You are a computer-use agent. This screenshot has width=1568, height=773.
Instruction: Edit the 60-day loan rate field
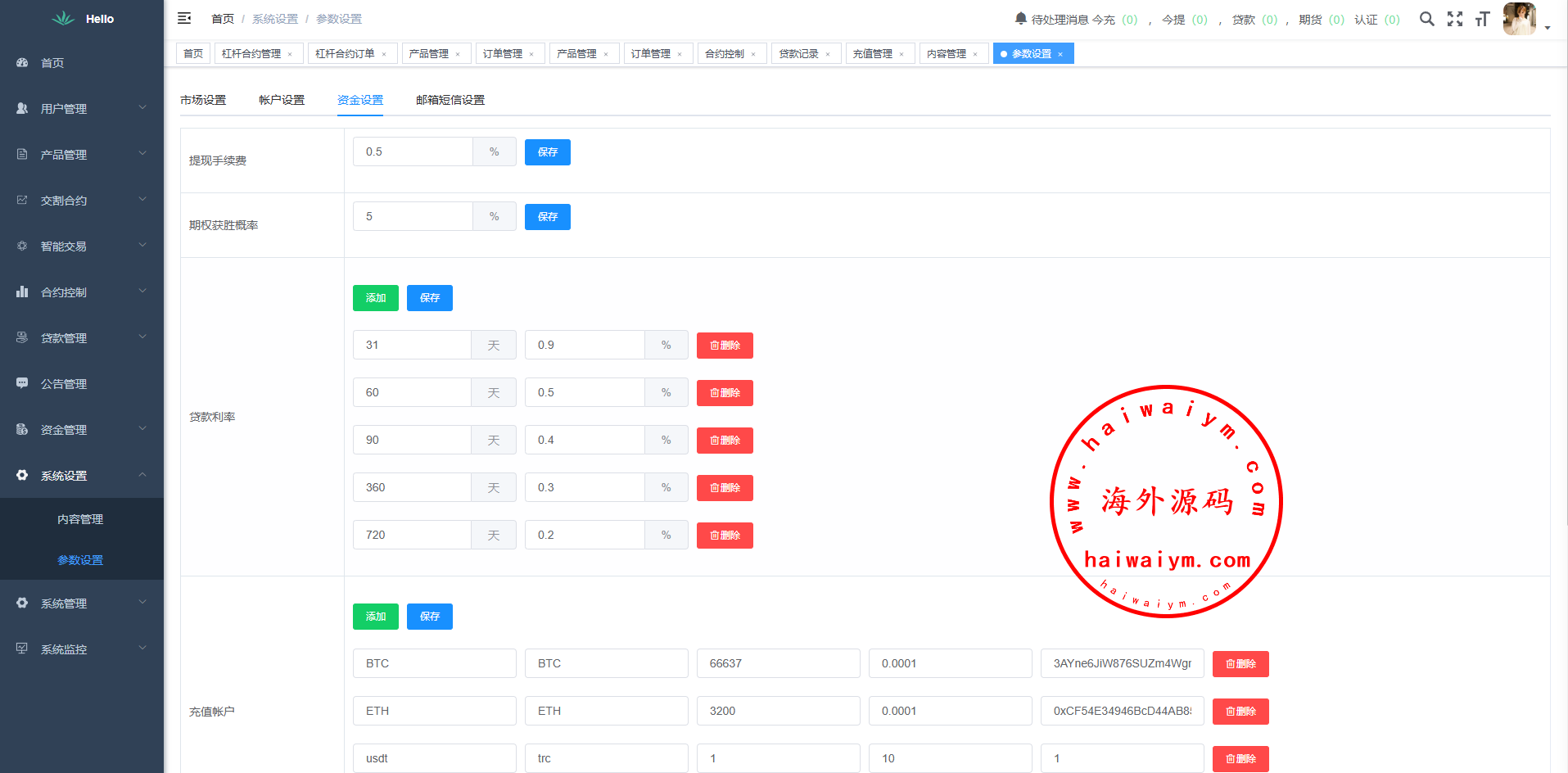pos(585,392)
